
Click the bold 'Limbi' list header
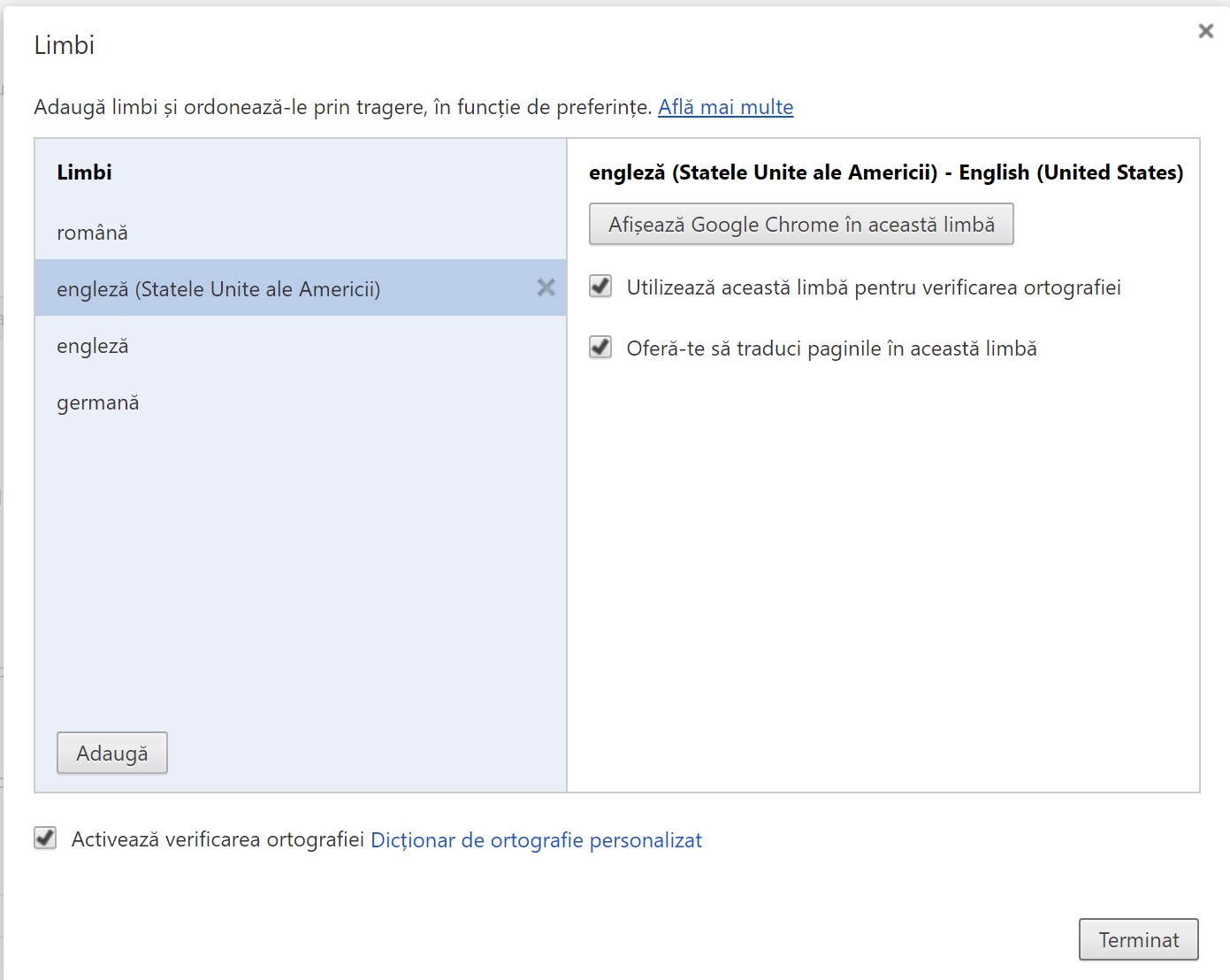click(84, 172)
